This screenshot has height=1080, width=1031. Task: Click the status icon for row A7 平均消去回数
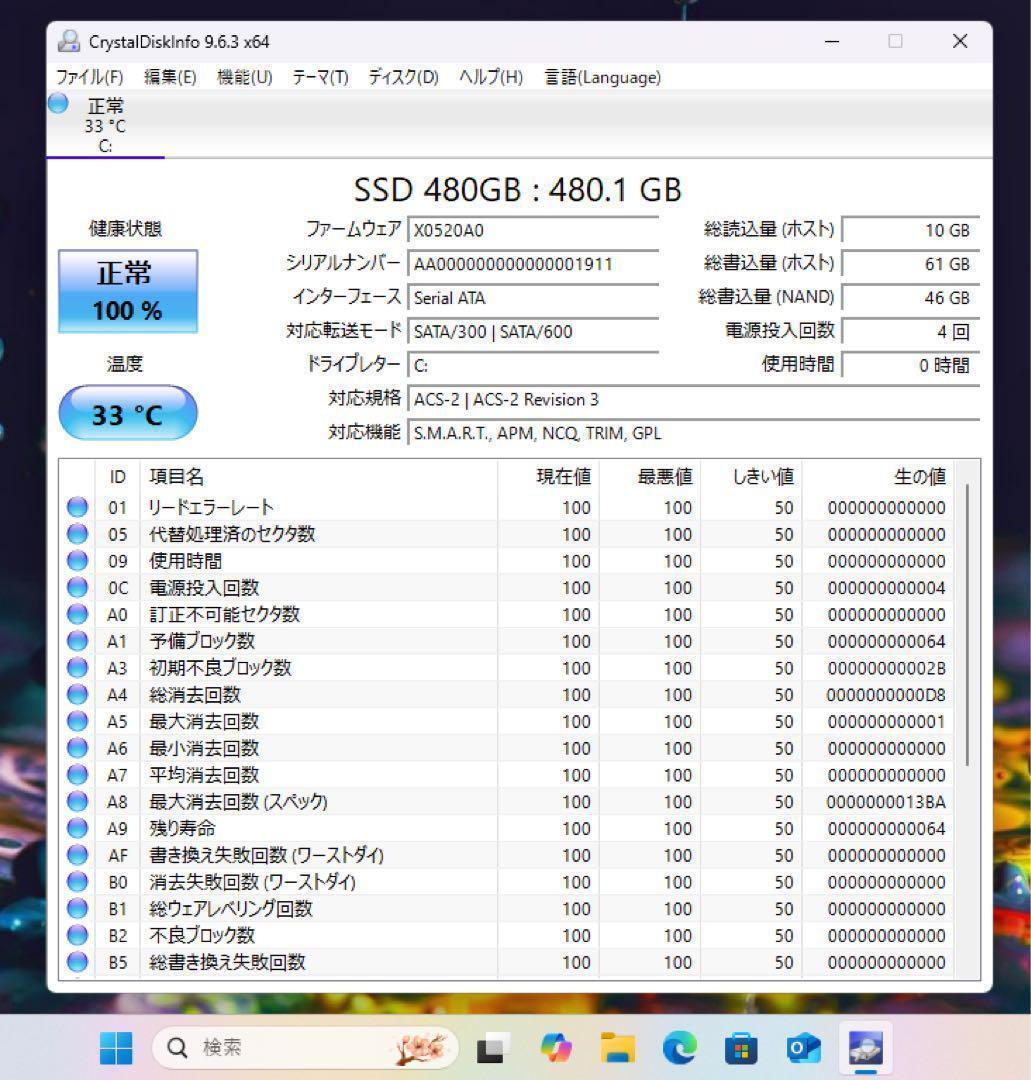click(x=77, y=775)
